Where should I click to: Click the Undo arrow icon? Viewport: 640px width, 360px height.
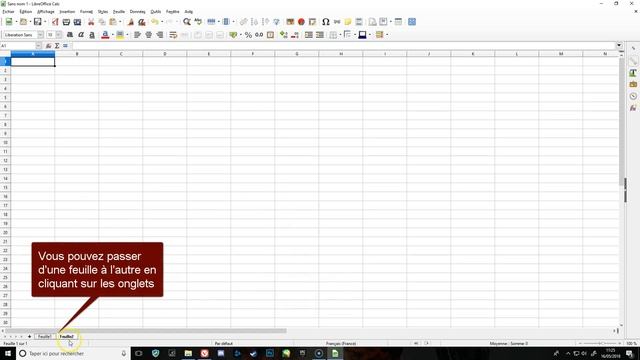click(x=154, y=22)
